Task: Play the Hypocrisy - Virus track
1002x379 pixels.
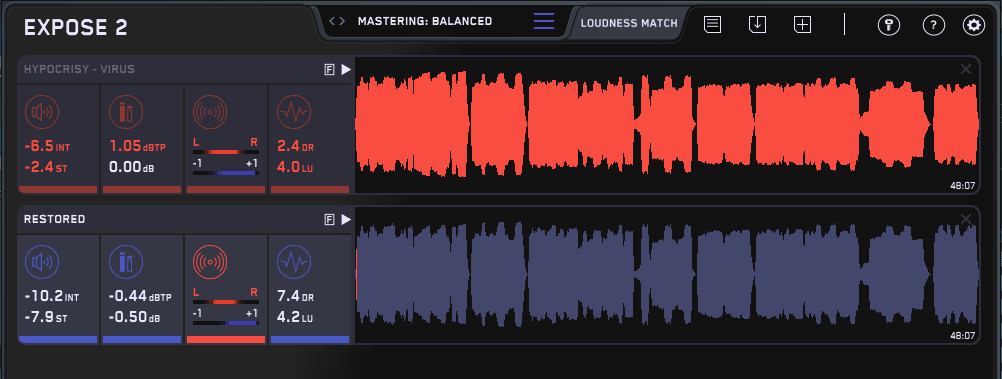Action: (346, 70)
